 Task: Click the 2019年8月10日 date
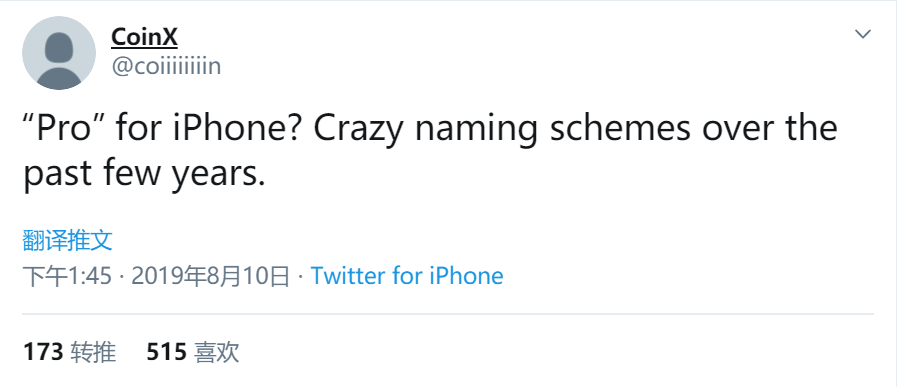(x=211, y=277)
